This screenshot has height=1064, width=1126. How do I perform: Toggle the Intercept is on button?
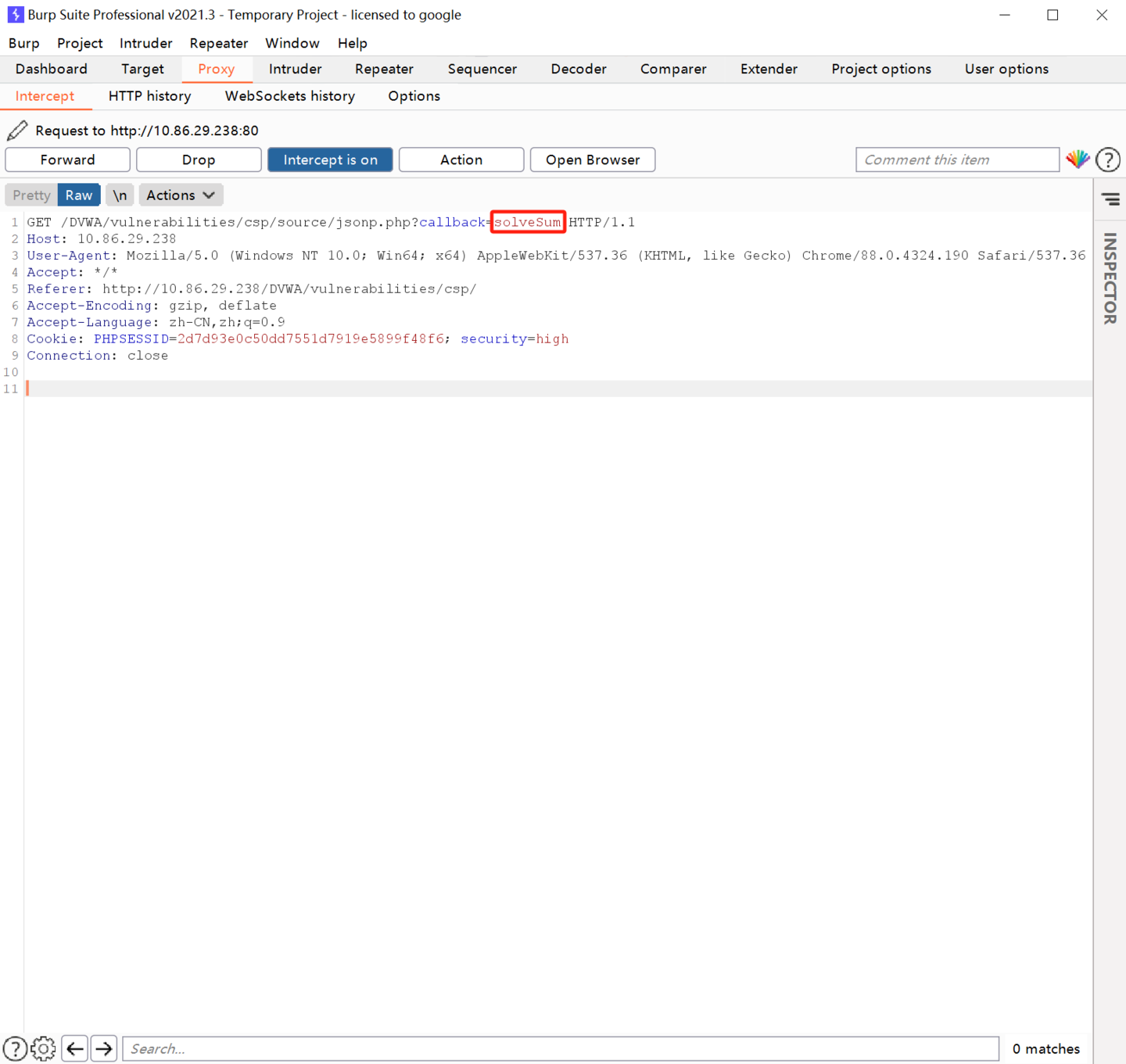click(330, 159)
